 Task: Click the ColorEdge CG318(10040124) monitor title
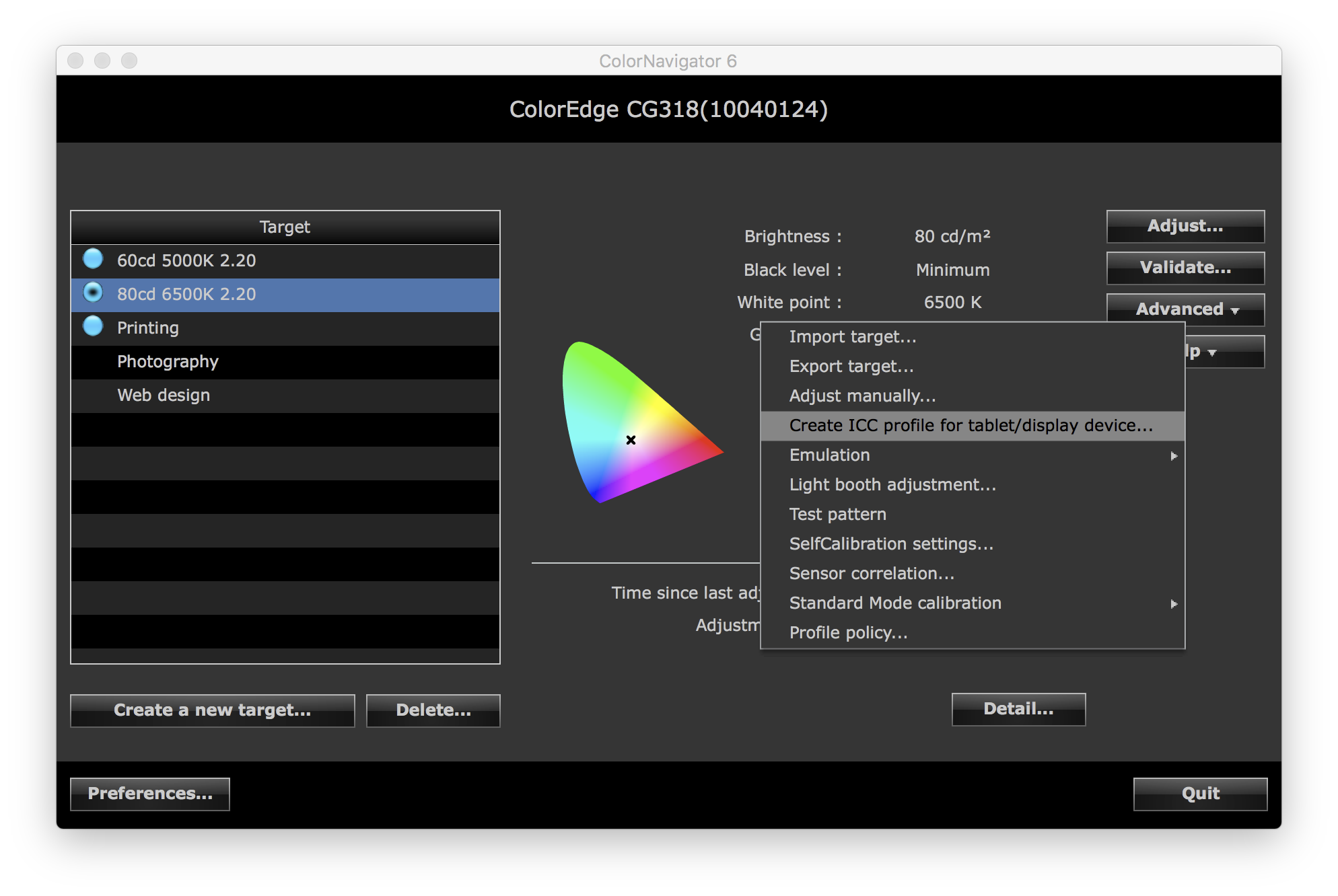coord(668,109)
